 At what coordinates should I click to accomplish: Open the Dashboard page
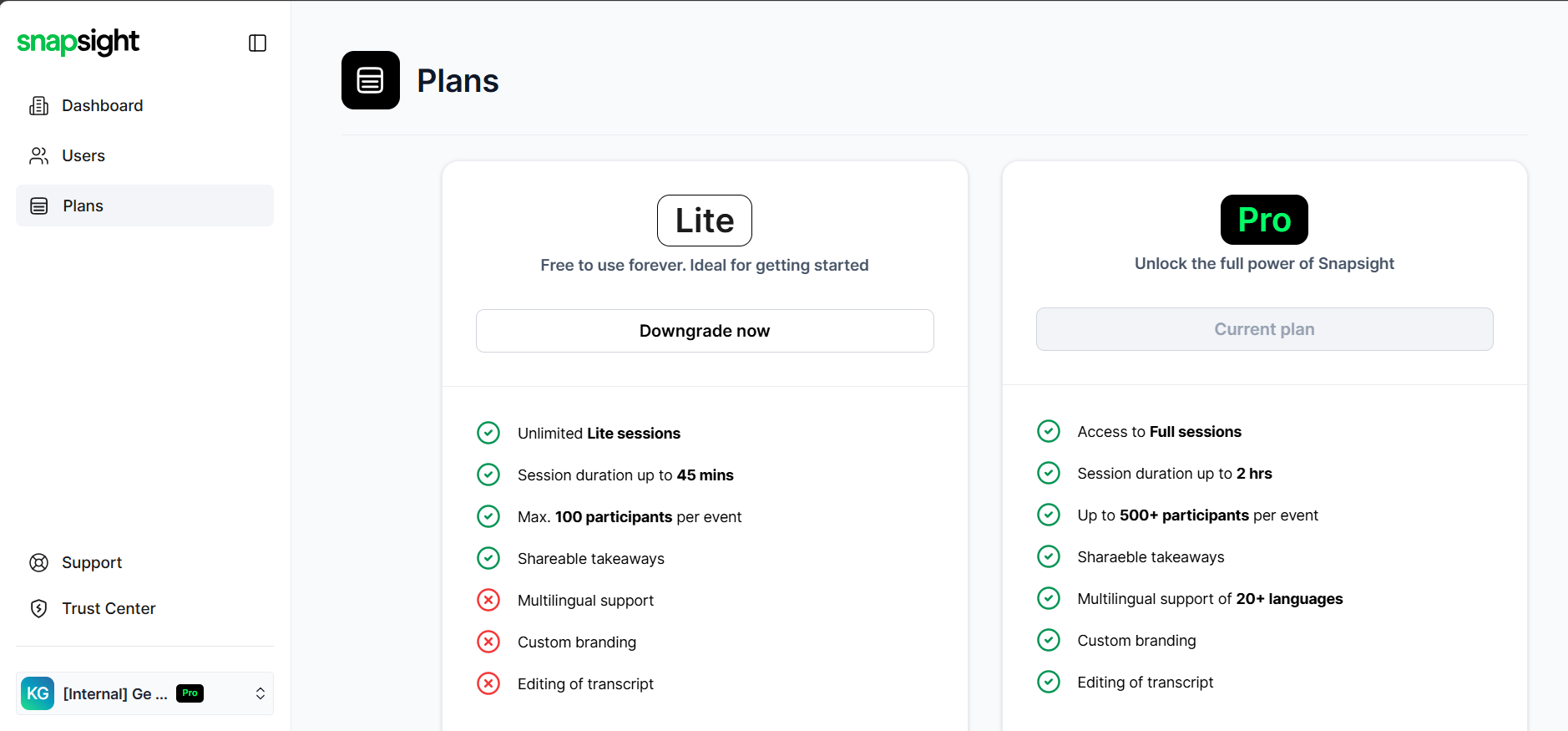coord(102,106)
